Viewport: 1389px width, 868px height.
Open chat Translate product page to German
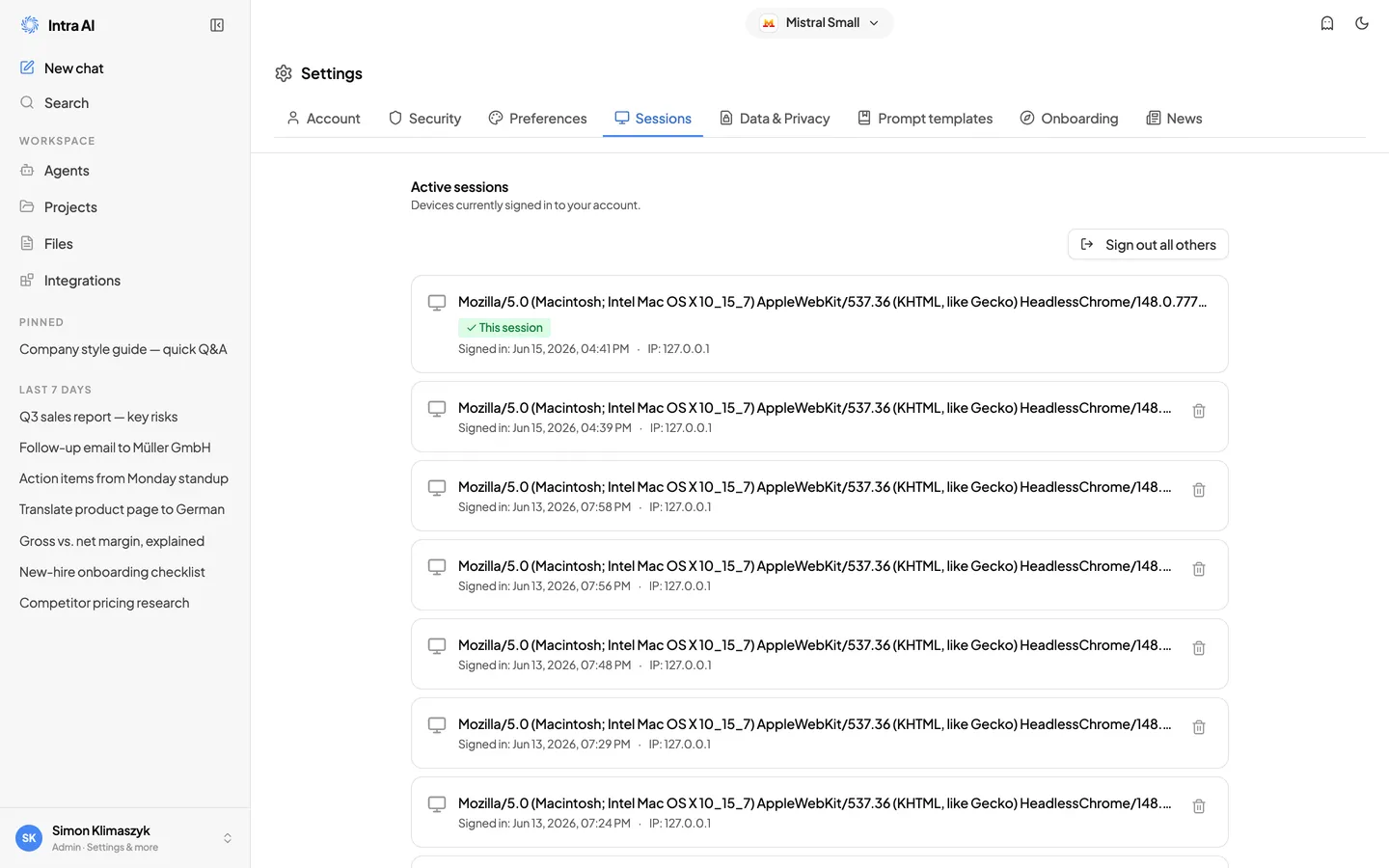[x=122, y=509]
